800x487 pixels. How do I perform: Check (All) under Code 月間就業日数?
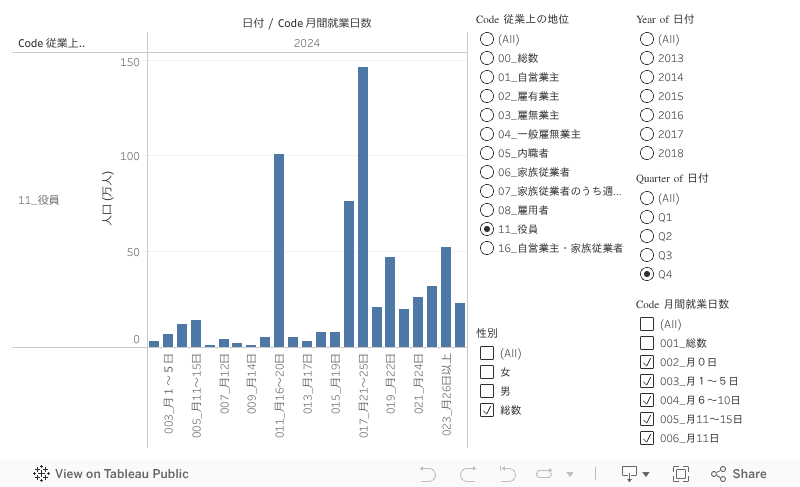point(646,324)
